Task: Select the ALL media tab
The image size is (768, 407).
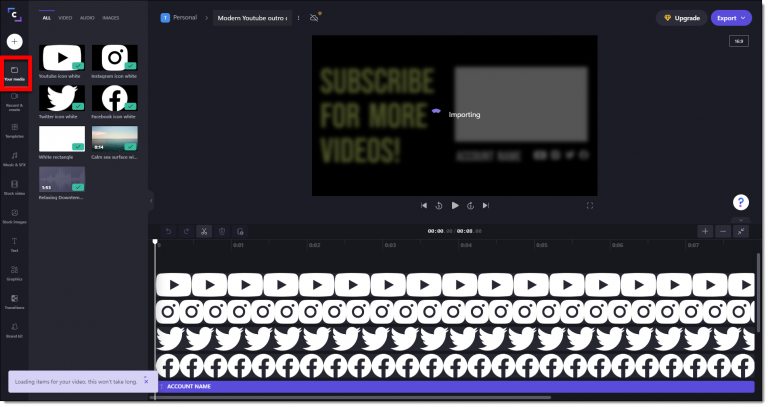Action: point(47,18)
